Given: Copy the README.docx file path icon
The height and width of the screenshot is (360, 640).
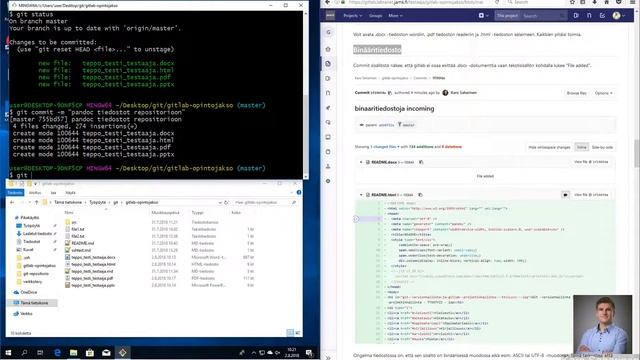Looking at the screenshot, I should pyautogui.click(x=421, y=162).
